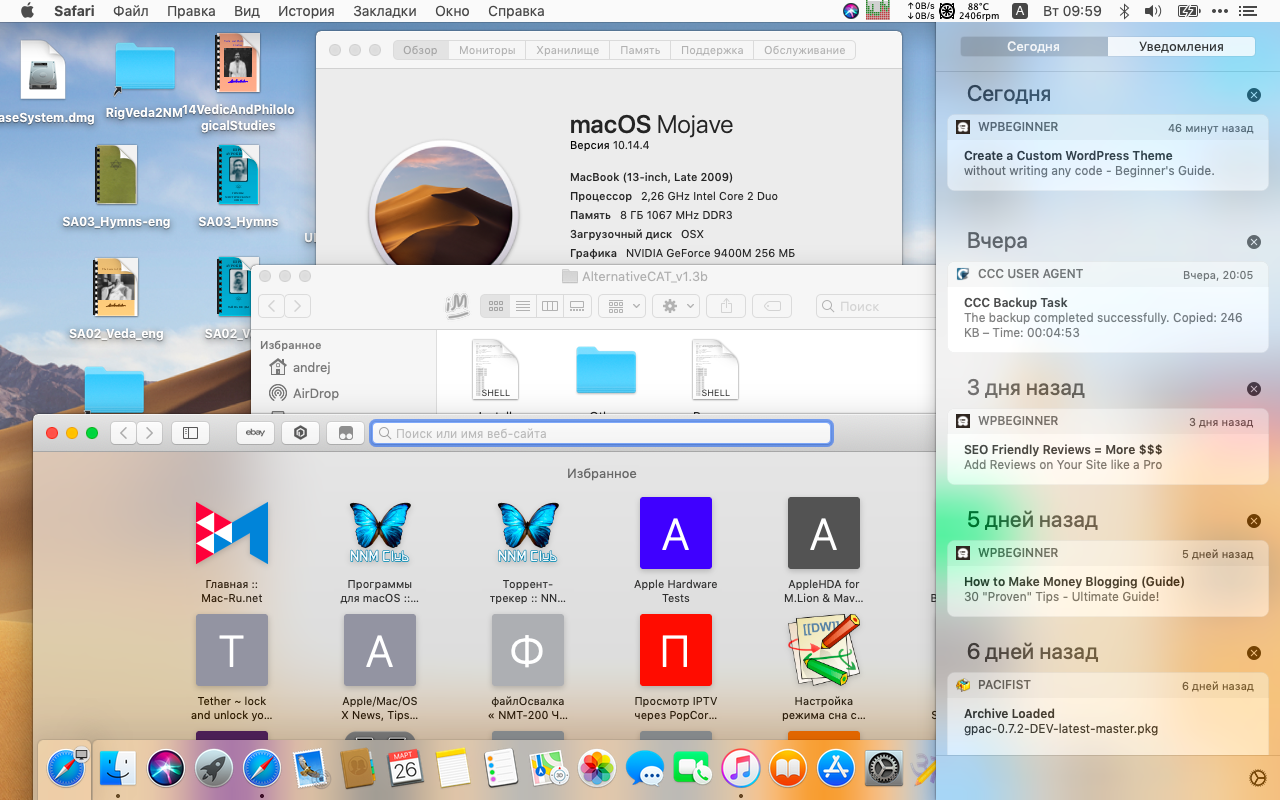Open Notification Center settings gear
This screenshot has width=1280, height=800.
click(x=1258, y=778)
